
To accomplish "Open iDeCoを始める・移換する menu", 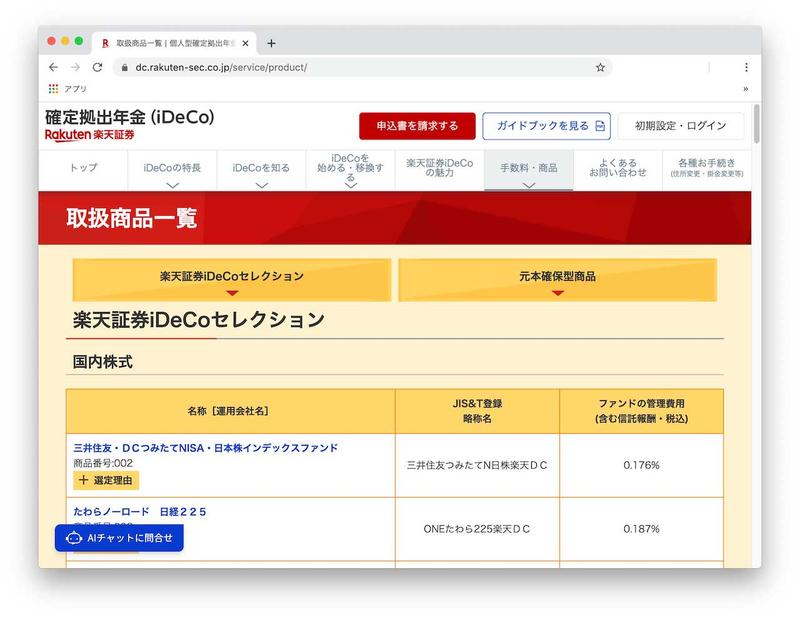I will click(350, 170).
